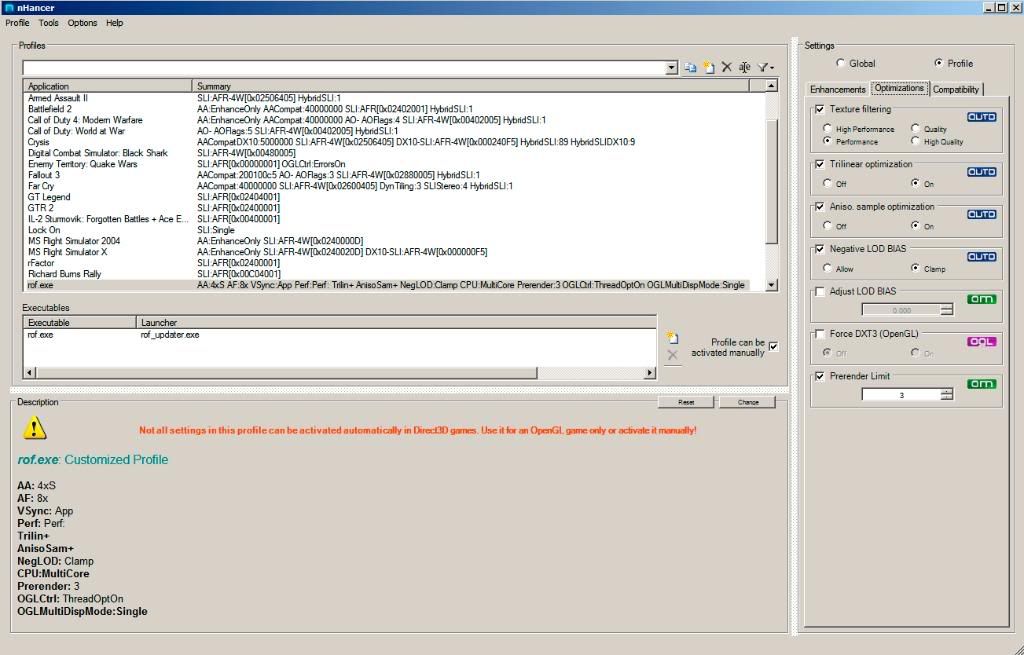This screenshot has width=1024, height=655.
Task: Select the rof_updater.exe launcher entry
Action: 170,335
